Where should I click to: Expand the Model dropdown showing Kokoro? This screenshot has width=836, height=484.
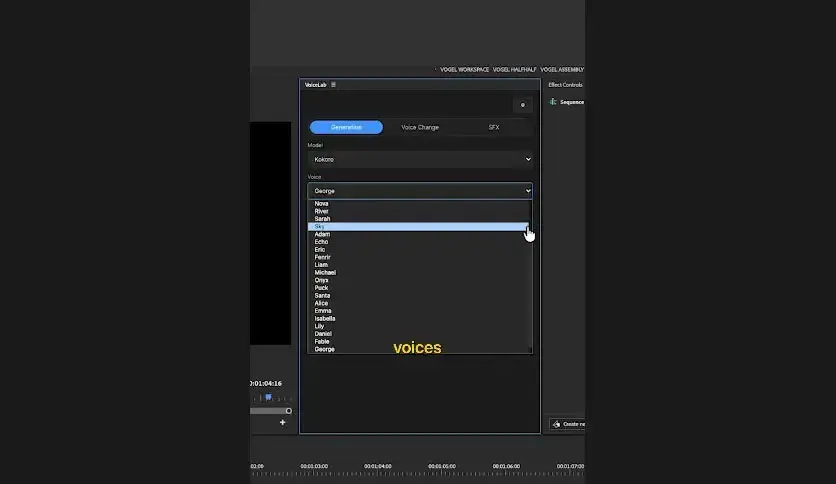tap(420, 159)
